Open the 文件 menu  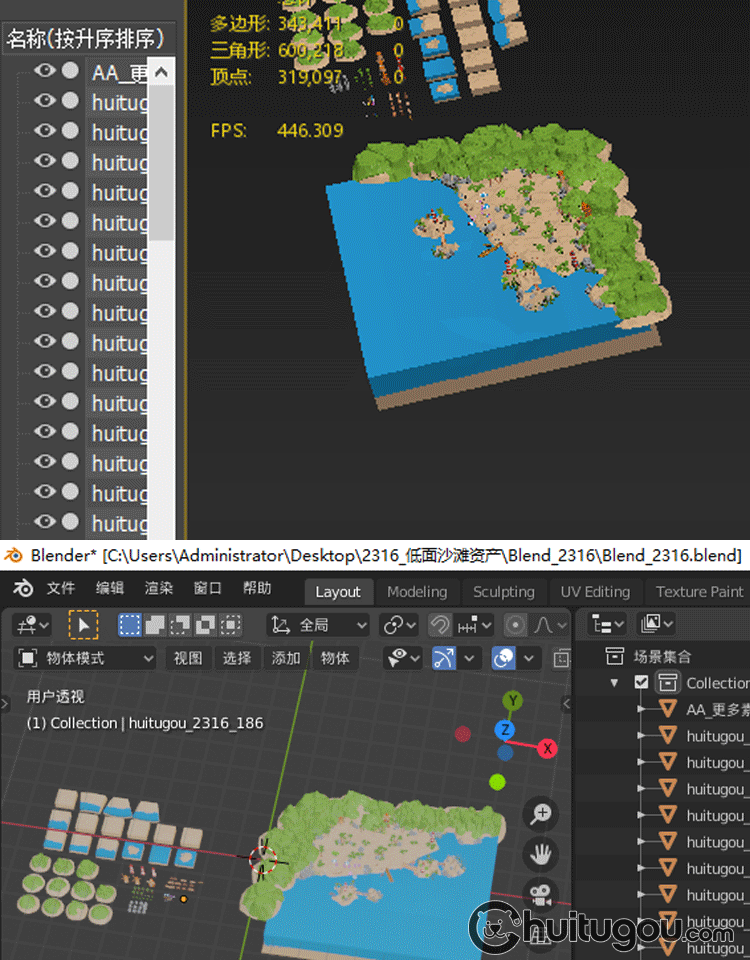[61, 589]
